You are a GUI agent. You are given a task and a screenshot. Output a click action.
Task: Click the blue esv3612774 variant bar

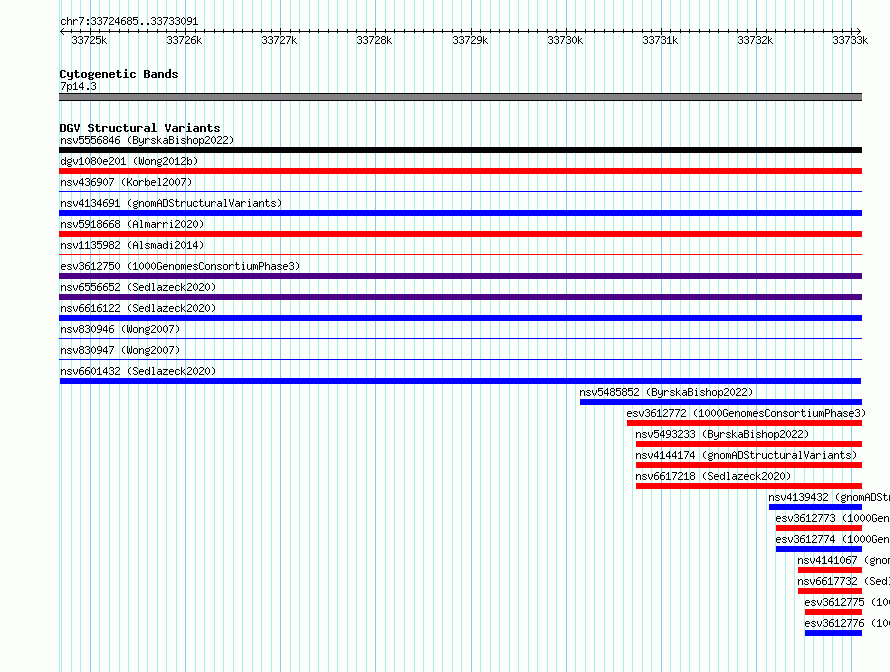click(x=818, y=549)
